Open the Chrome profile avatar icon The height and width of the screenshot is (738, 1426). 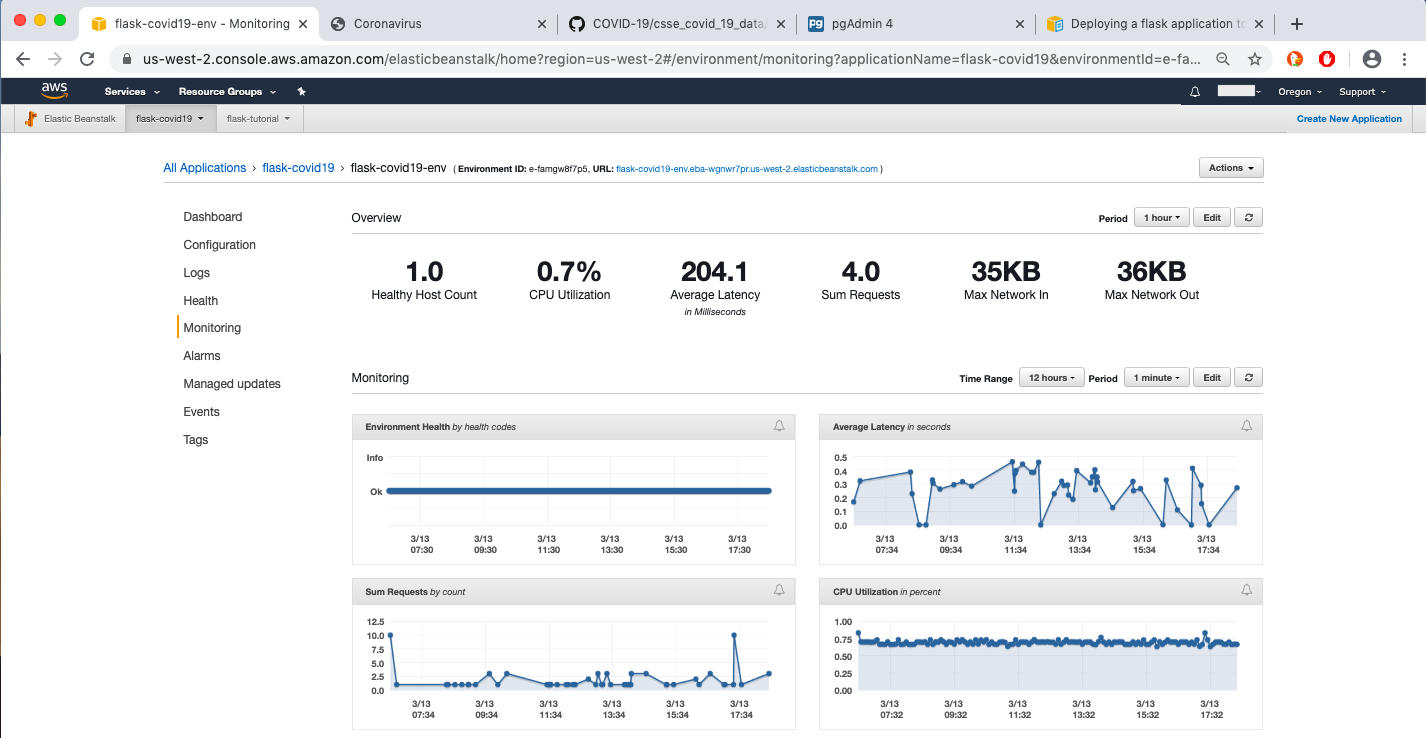tap(1371, 59)
